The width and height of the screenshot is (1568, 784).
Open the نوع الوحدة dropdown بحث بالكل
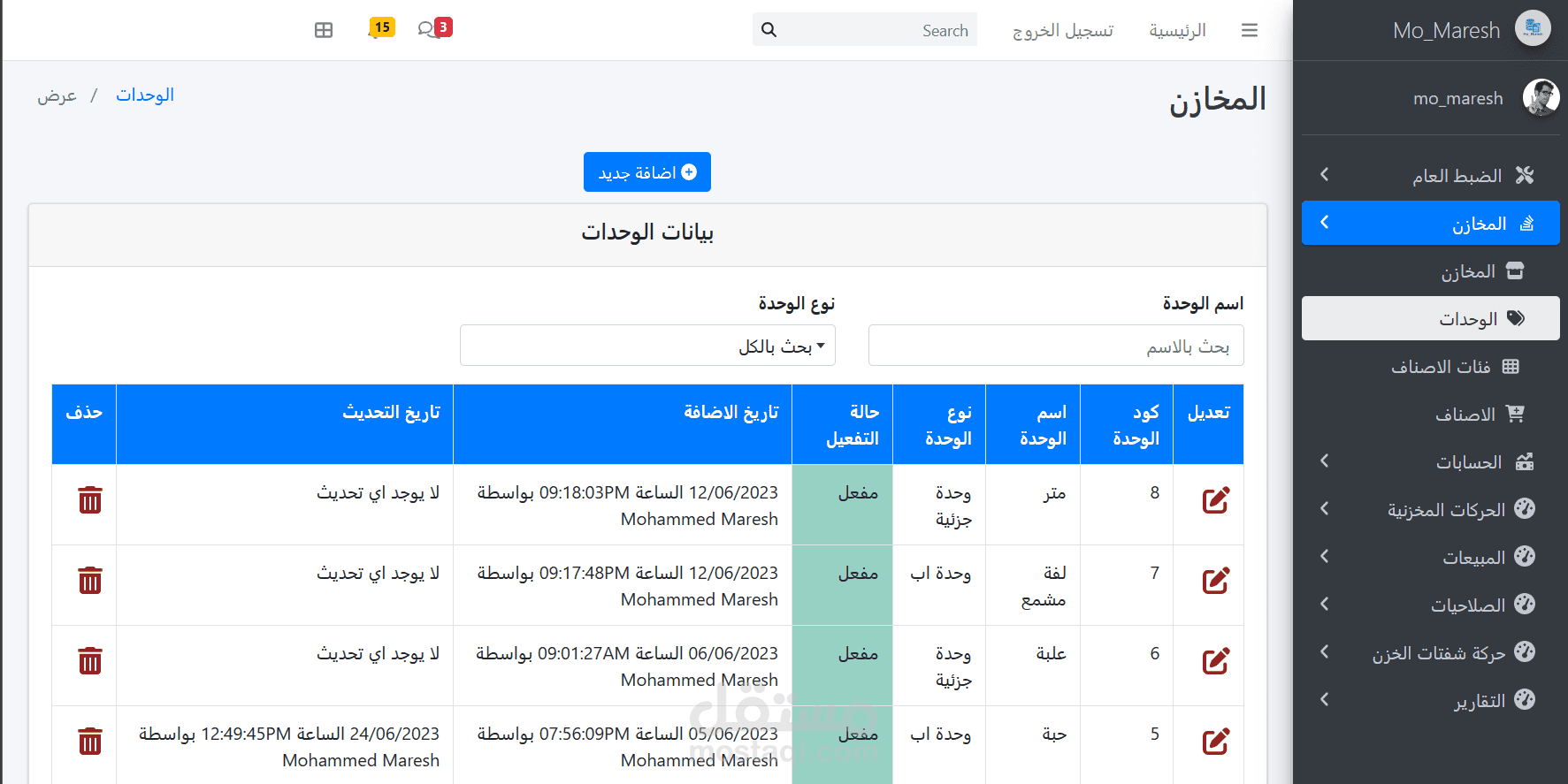[647, 346]
